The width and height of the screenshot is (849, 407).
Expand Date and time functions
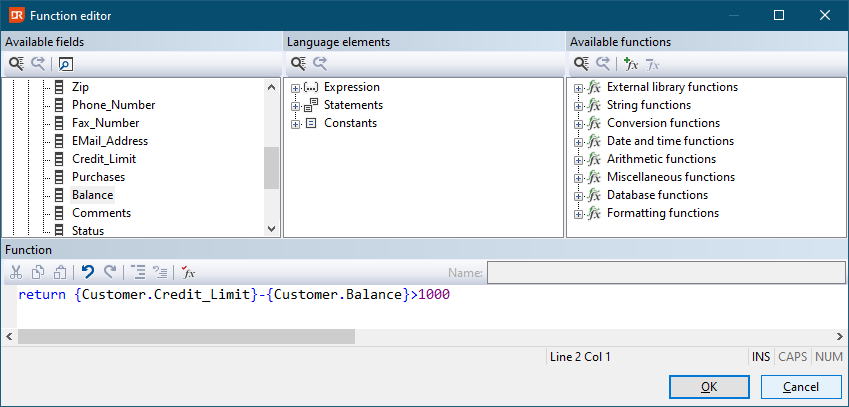pos(578,142)
